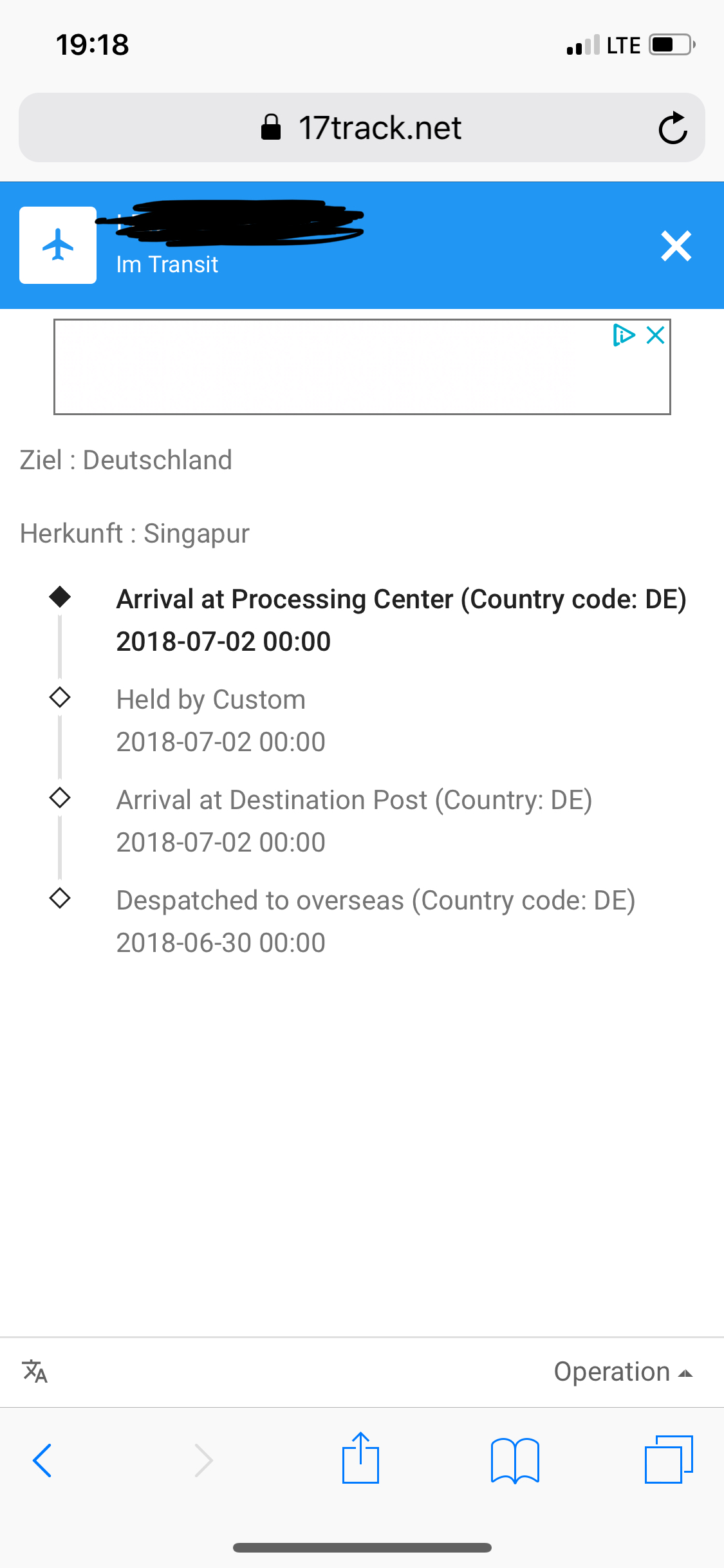Image resolution: width=724 pixels, height=1568 pixels.
Task: Open the Safari share sheet
Action: coord(360,1459)
